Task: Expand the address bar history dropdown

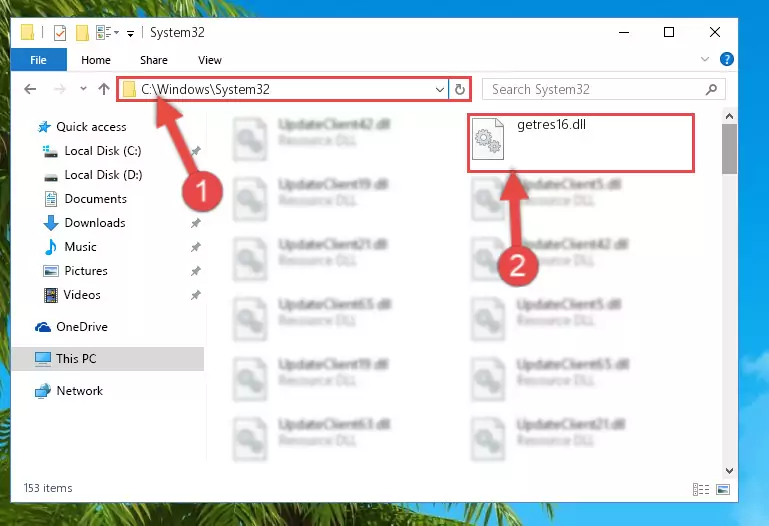Action: click(439, 90)
